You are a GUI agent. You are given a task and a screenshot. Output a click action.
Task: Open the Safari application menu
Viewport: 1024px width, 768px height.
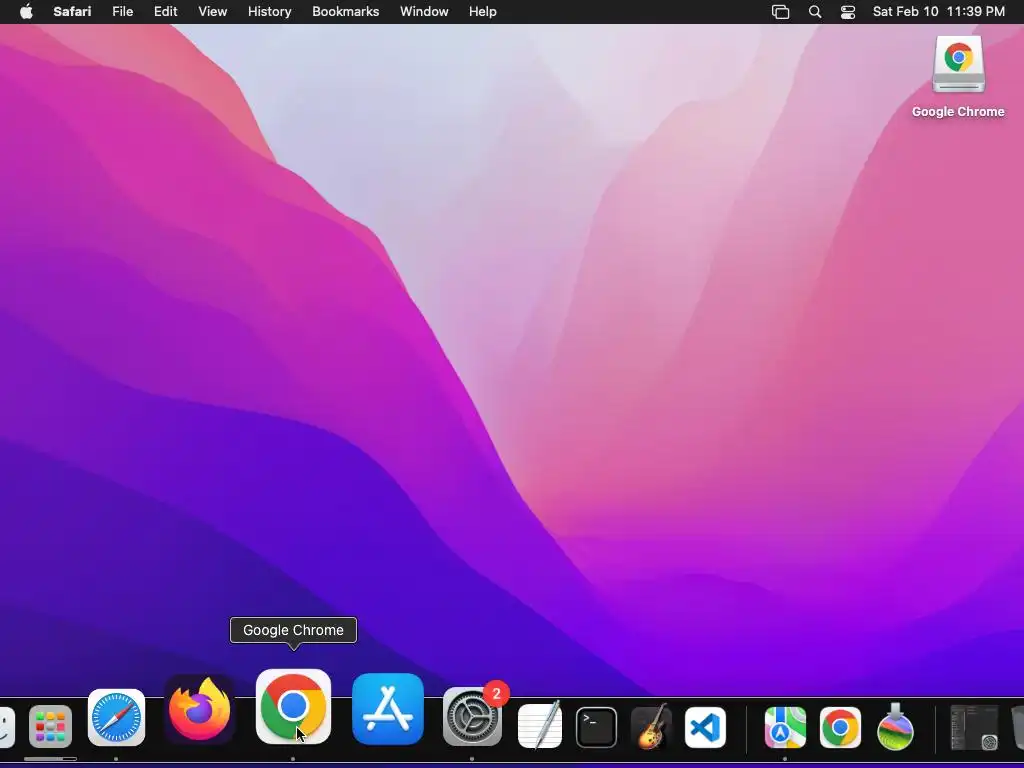pos(72,12)
